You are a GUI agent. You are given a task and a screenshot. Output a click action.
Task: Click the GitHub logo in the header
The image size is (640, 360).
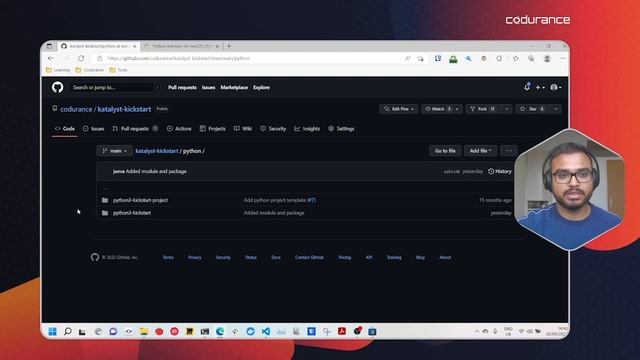pyautogui.click(x=58, y=87)
